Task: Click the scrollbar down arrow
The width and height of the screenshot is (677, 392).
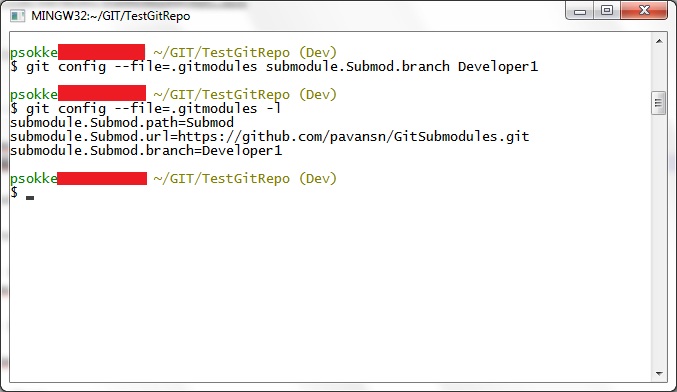Action: click(659, 373)
